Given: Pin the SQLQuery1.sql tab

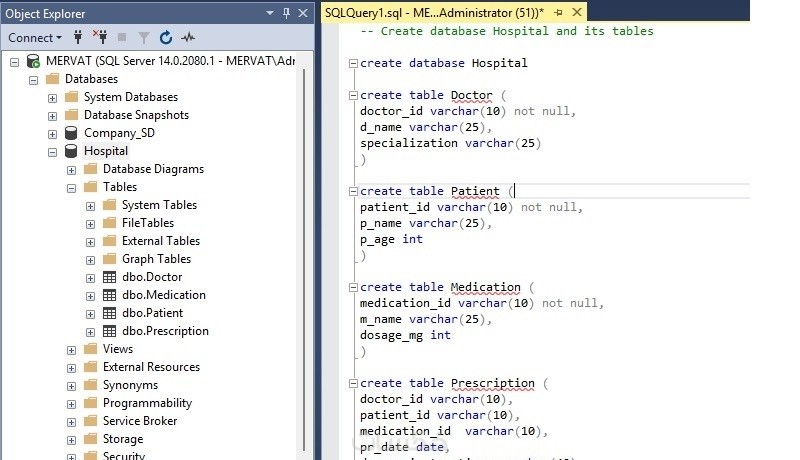Looking at the screenshot, I should click(x=558, y=13).
